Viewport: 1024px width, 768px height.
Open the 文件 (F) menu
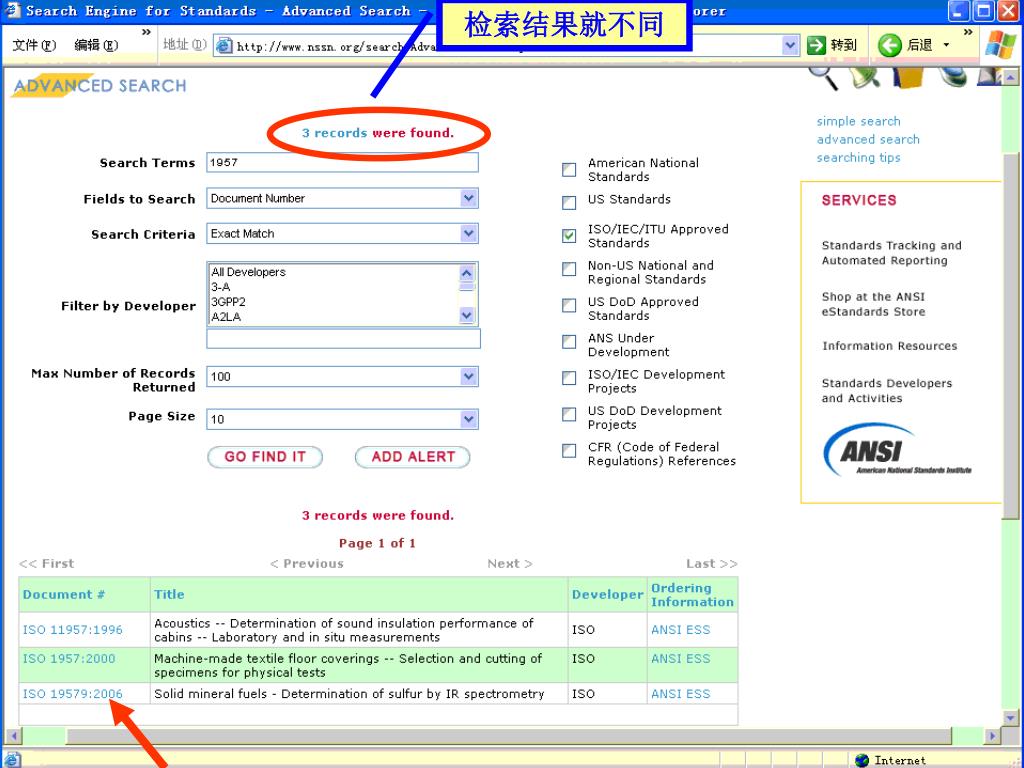click(x=34, y=45)
